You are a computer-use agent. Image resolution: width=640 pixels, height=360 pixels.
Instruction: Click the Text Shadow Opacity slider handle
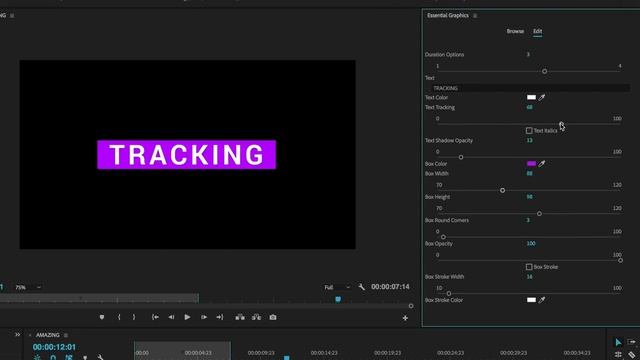(x=461, y=157)
